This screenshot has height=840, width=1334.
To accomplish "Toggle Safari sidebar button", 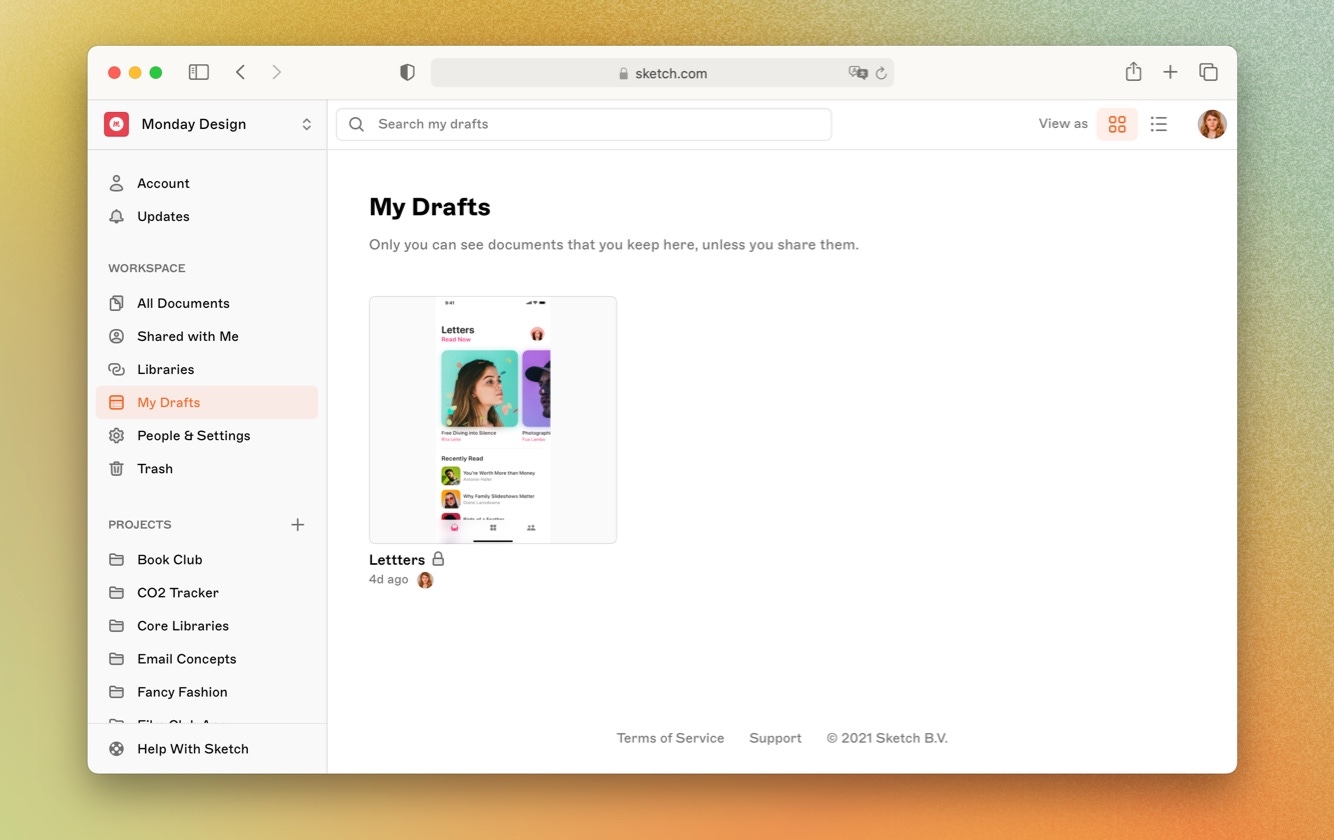I will tap(199, 72).
